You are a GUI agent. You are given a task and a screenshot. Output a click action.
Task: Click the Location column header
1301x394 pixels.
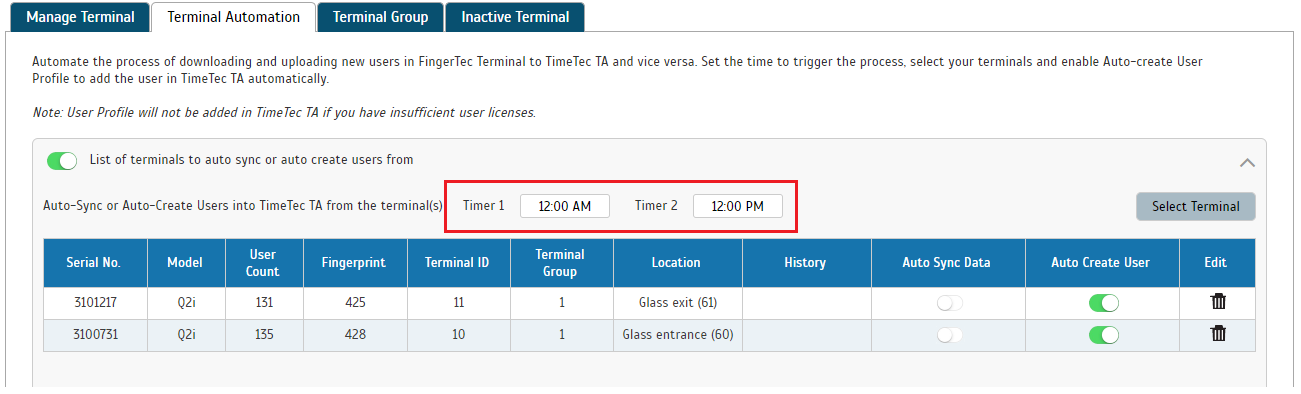677,263
